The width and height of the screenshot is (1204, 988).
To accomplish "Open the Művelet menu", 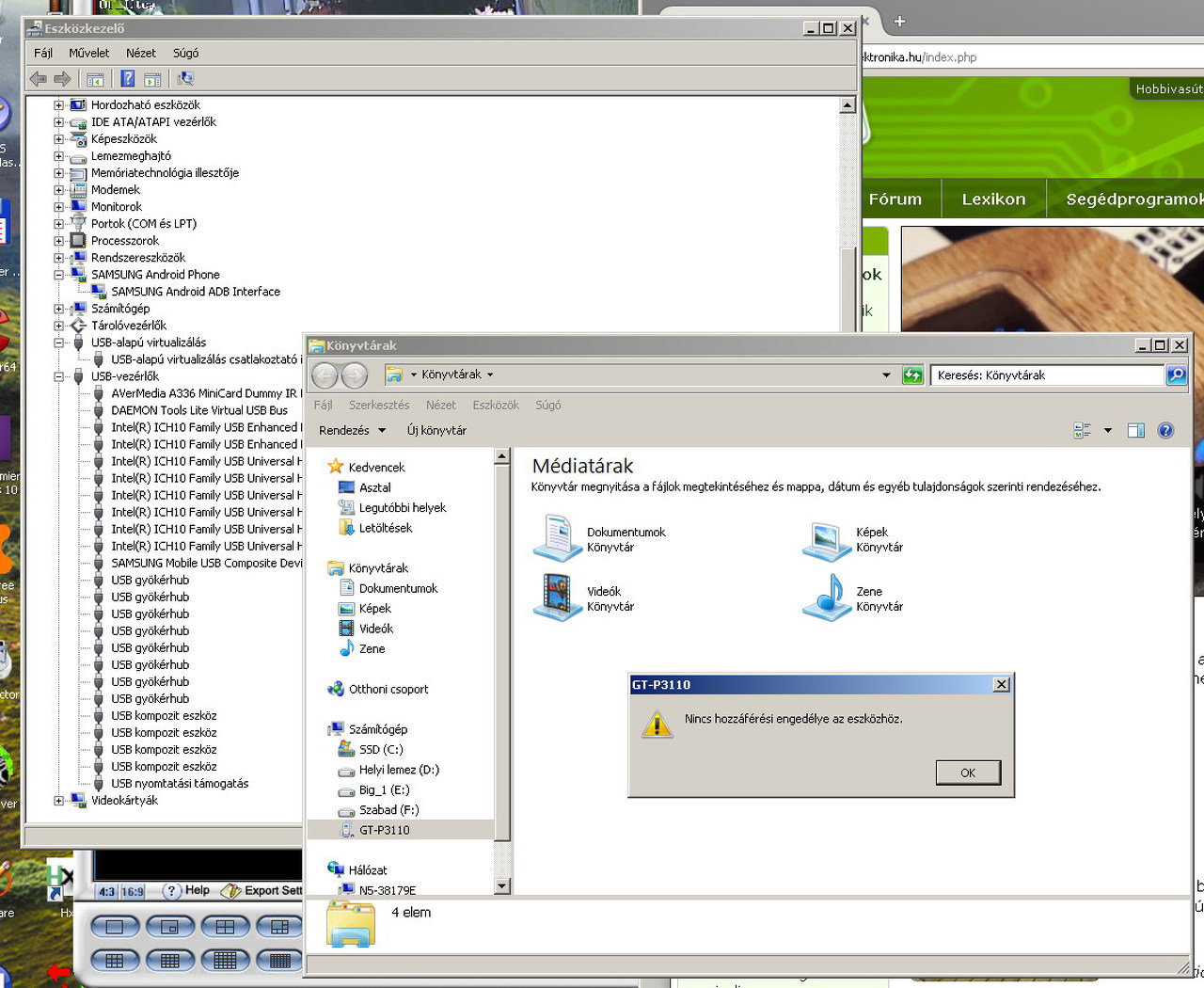I will (88, 54).
